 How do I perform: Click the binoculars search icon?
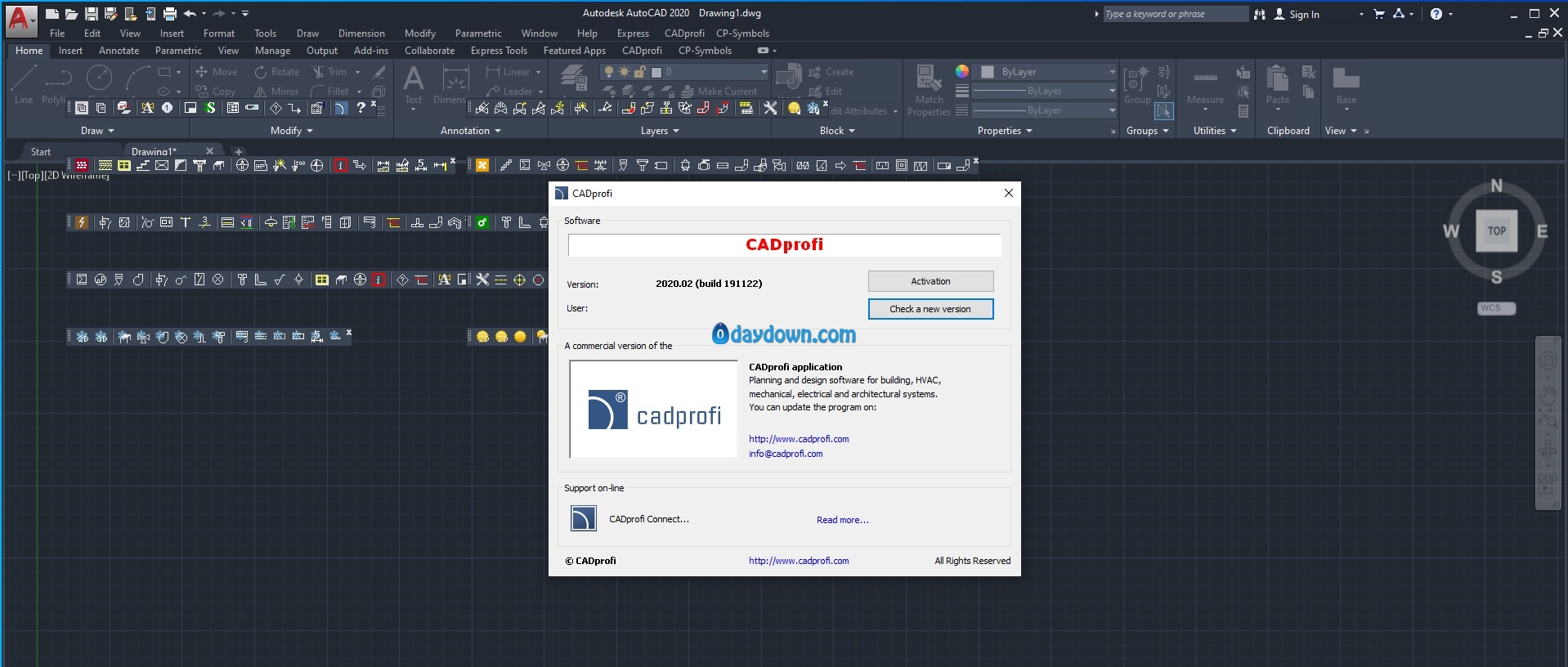pos(1259,14)
